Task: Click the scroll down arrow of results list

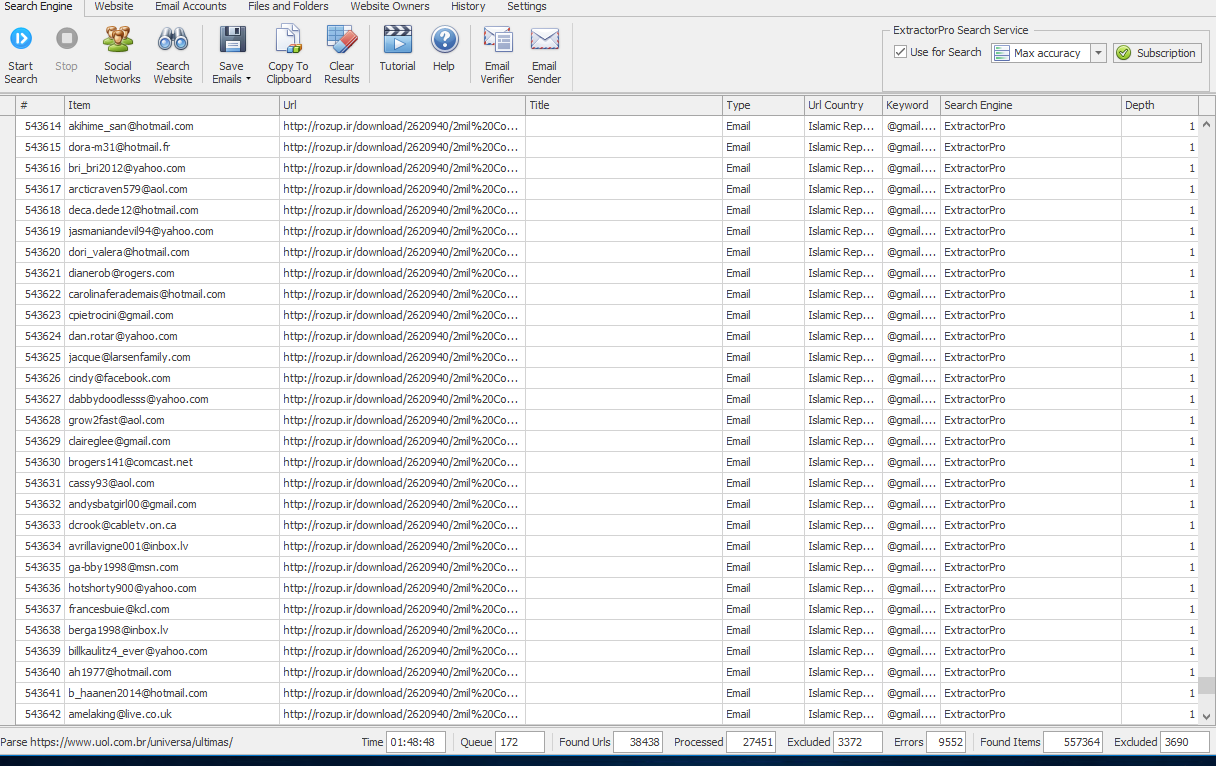Action: point(1207,717)
